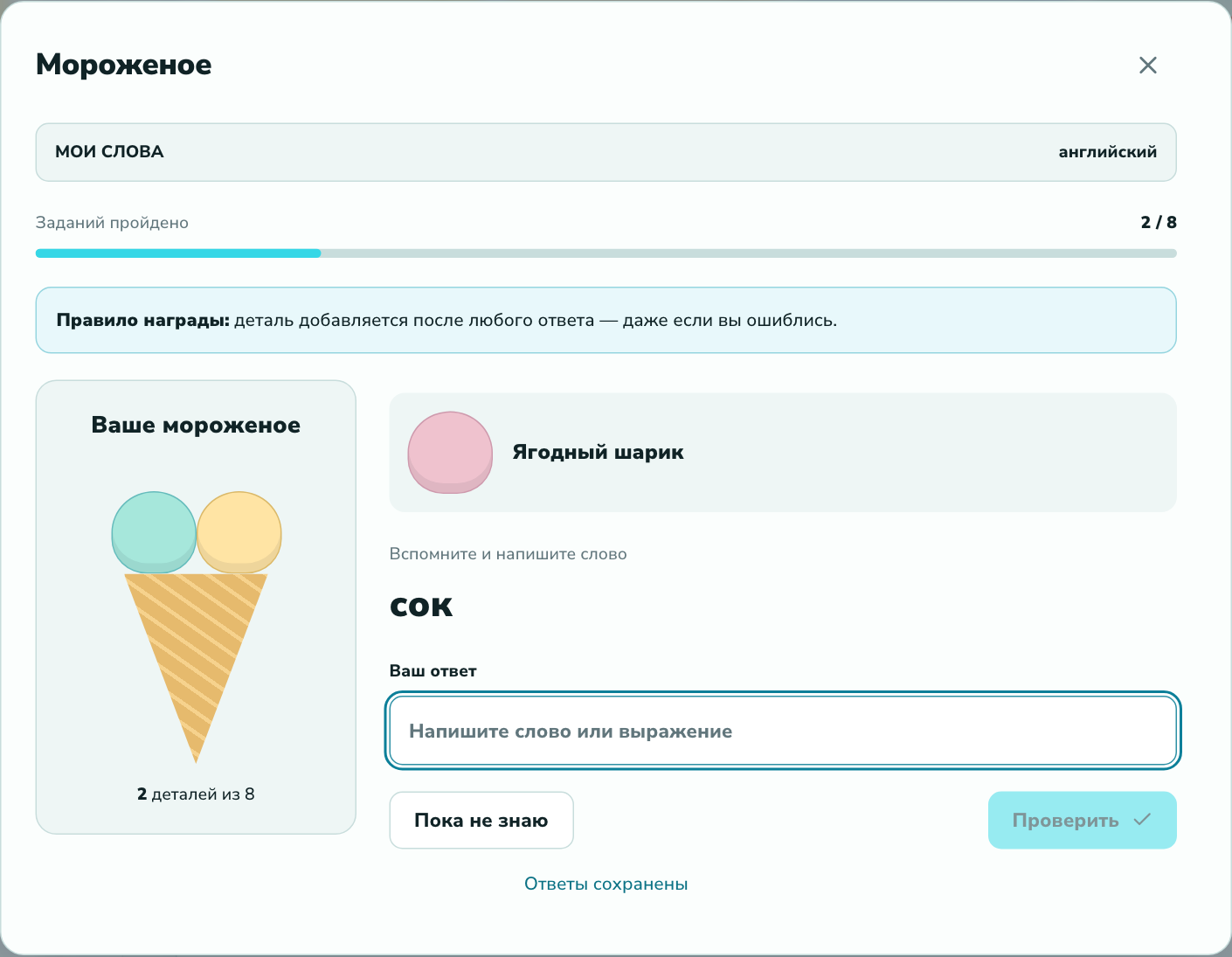Click the 'Правило награды' info banner

pyautogui.click(x=606, y=320)
